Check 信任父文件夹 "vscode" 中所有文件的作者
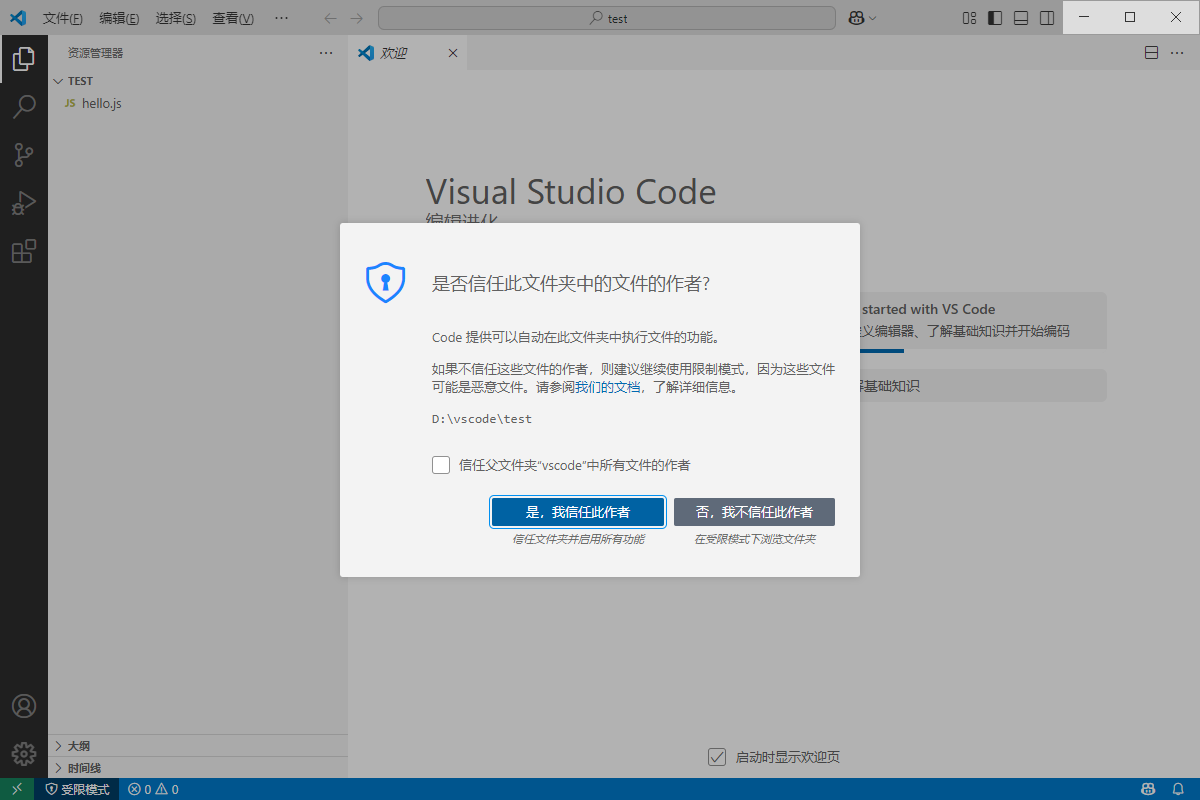 tap(441, 465)
